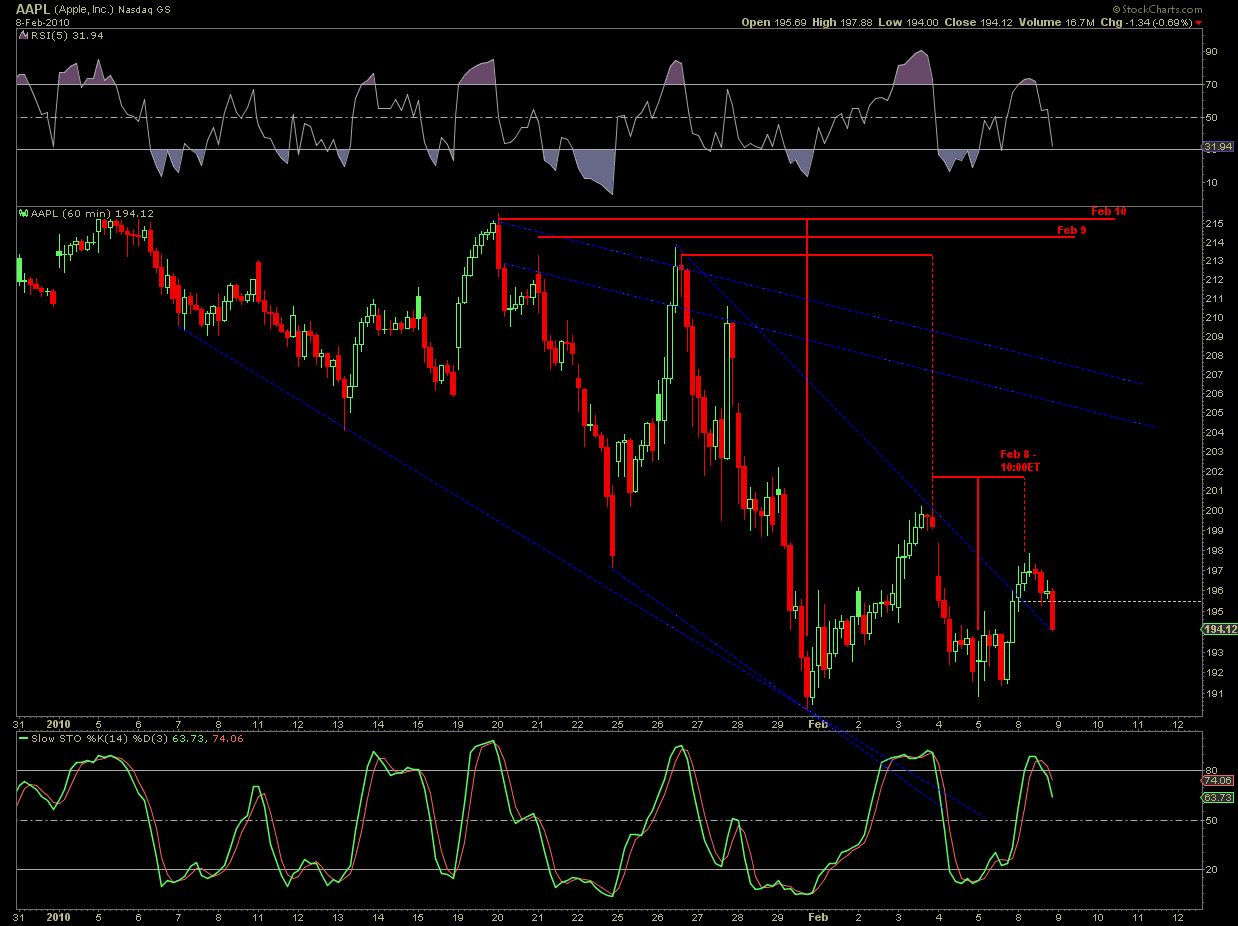This screenshot has width=1238, height=926.
Task: Click the green candlestick AAPL legend icon
Action: point(25,213)
